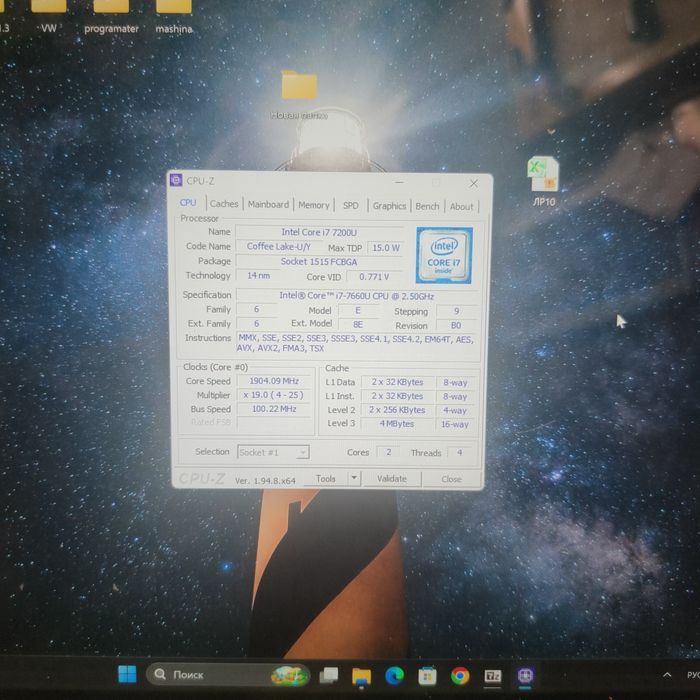Click the Multiplier value x 19.0

tap(274, 395)
